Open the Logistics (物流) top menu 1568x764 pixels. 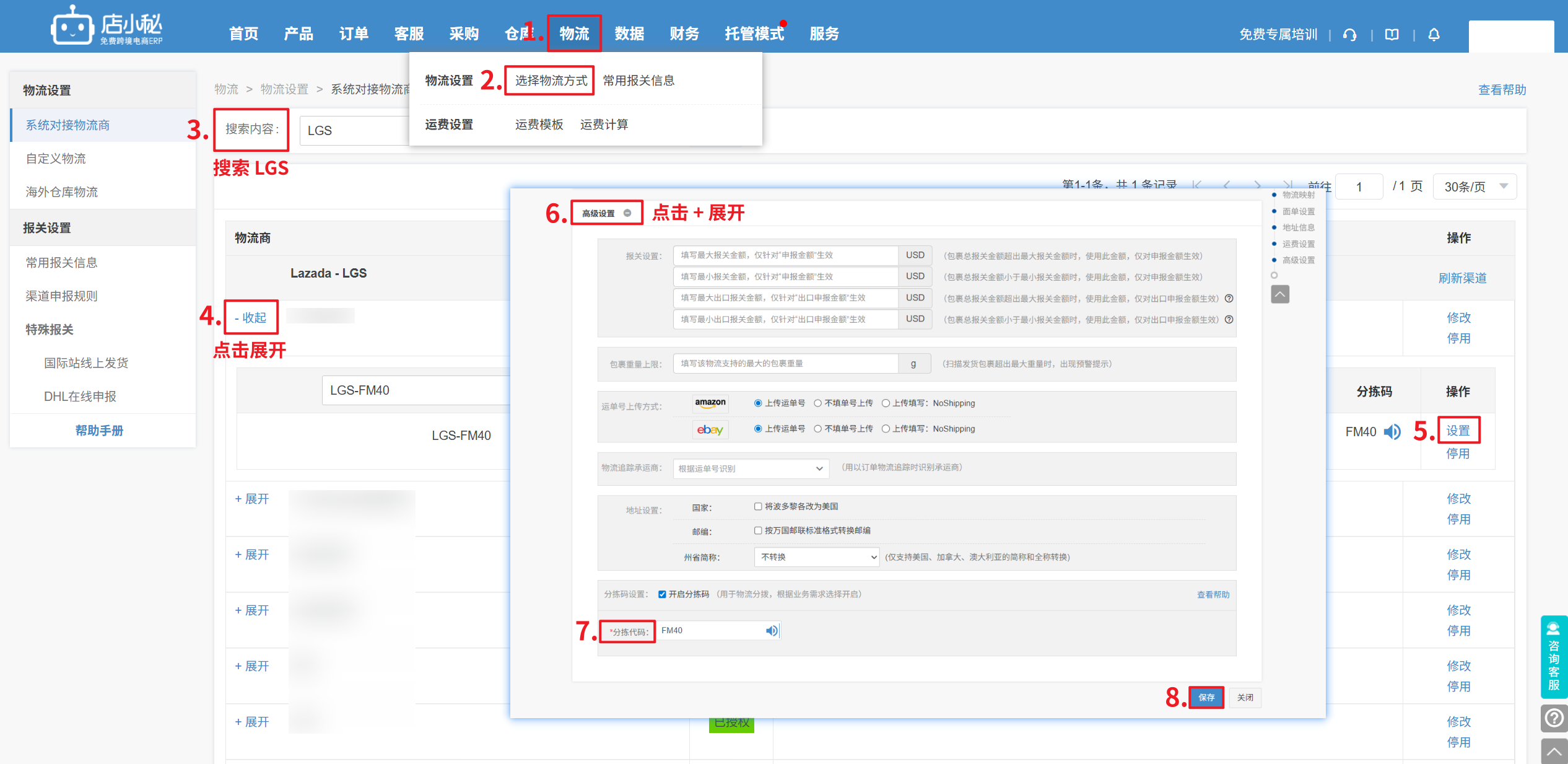574,33
